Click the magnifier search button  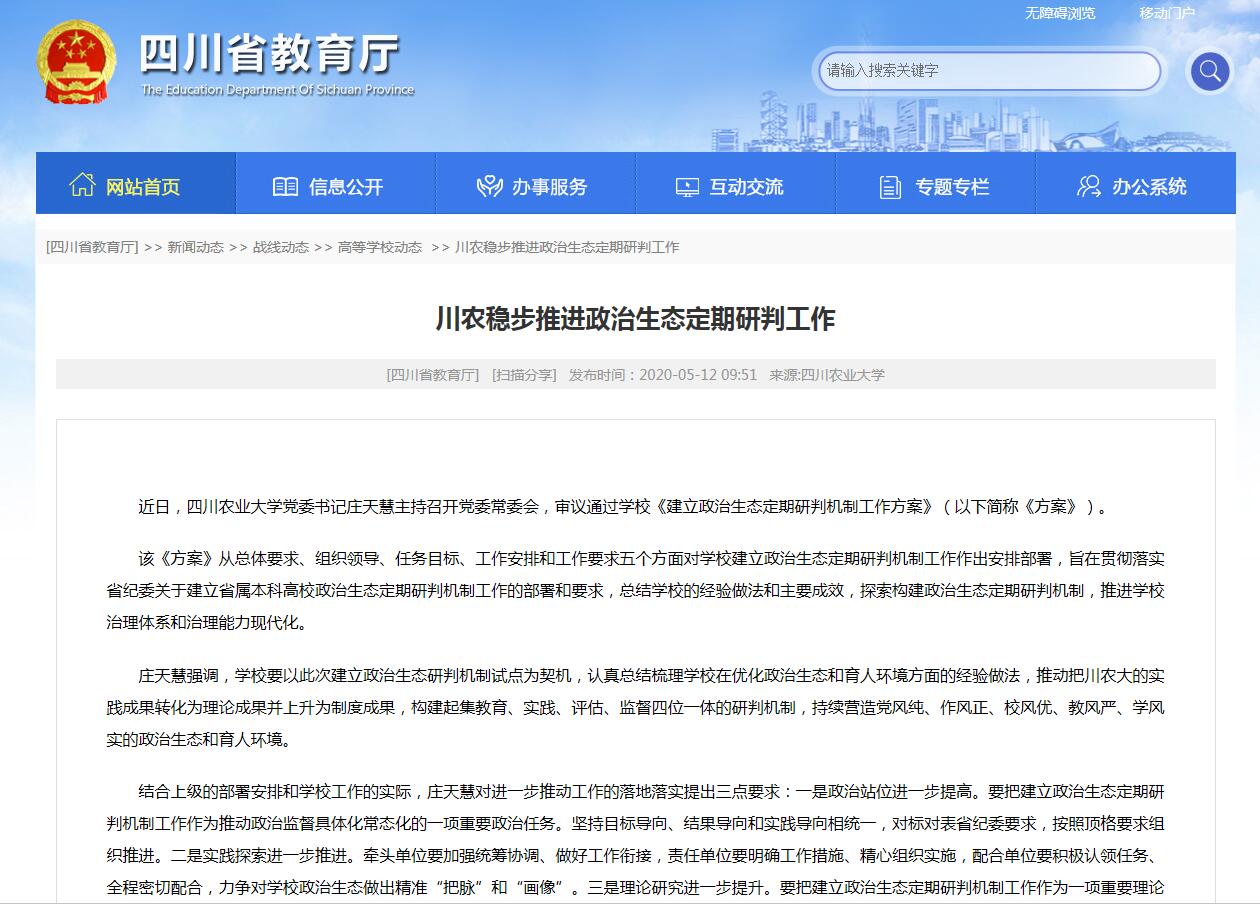click(1209, 71)
